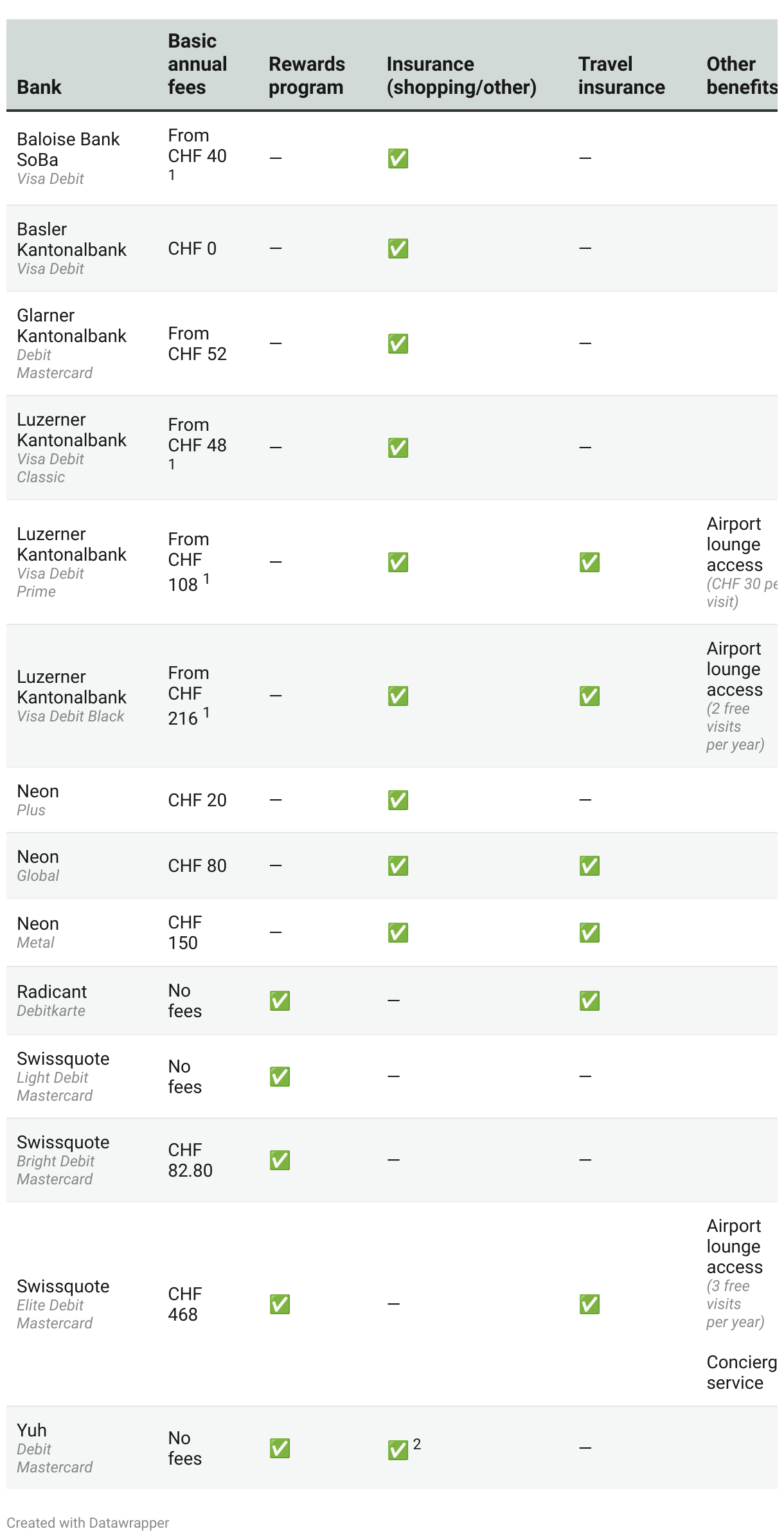This screenshot has height=1538, width=784.
Task: Click the Baloise Bank SoBa insurance checkmark
Action: pos(398,158)
